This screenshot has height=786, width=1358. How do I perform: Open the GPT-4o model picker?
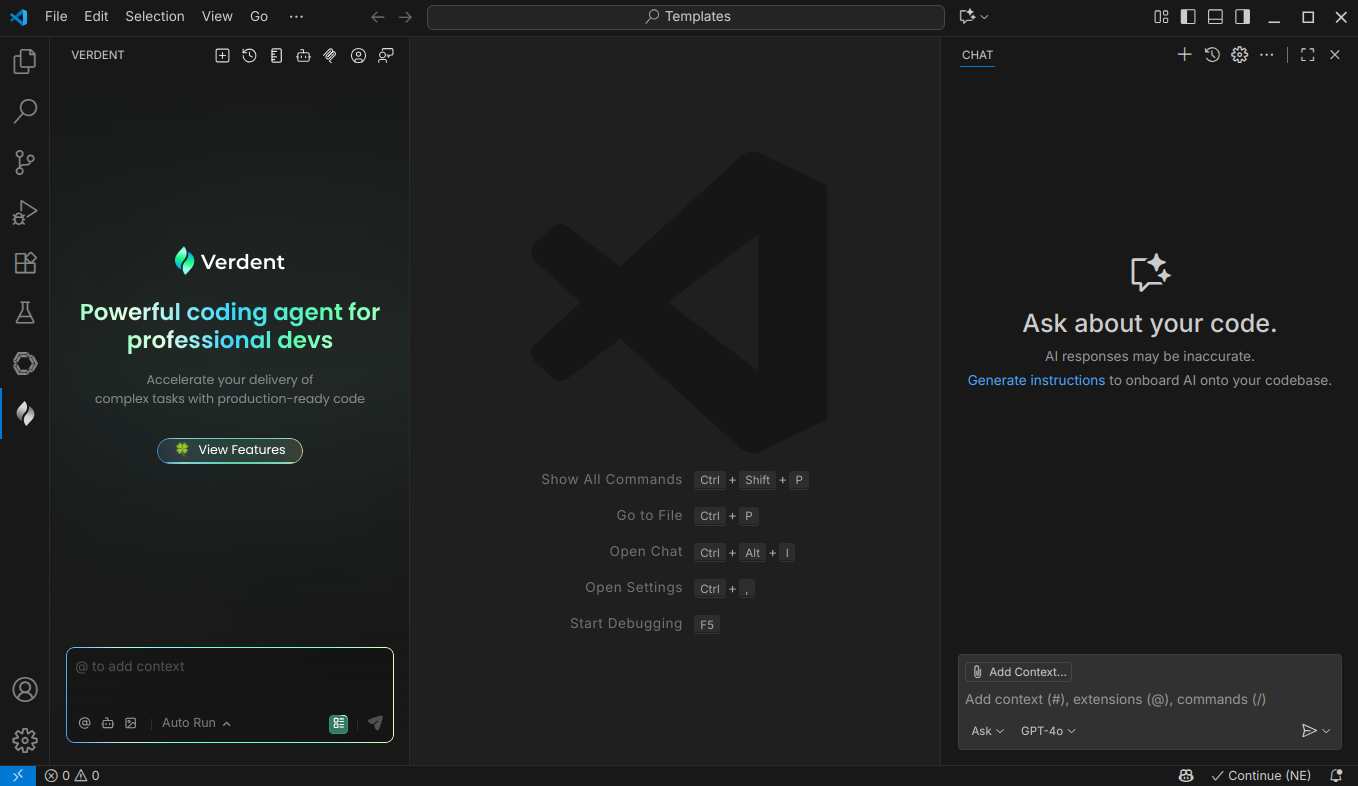pyautogui.click(x=1047, y=731)
